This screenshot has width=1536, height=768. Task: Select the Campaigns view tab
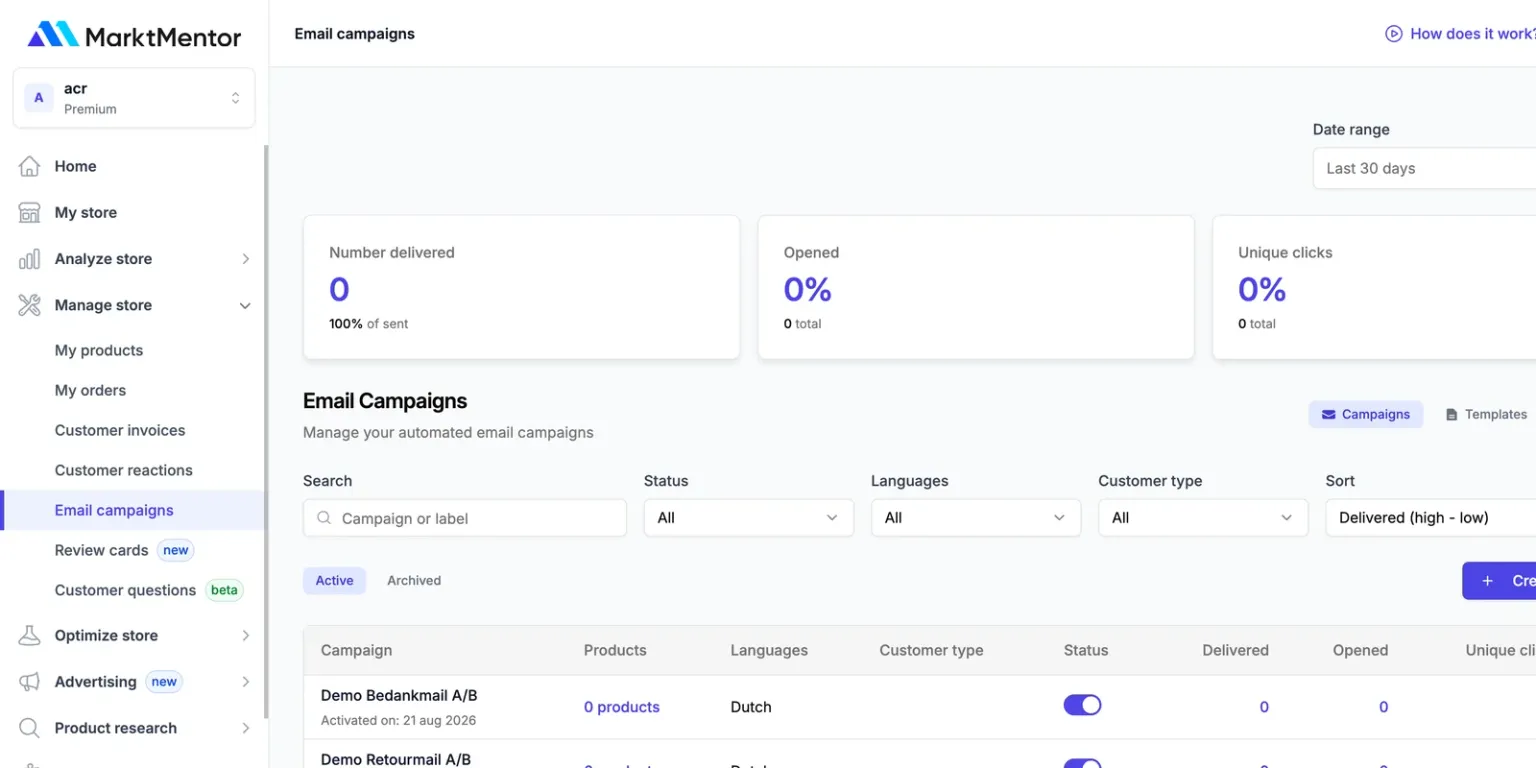(x=1365, y=414)
